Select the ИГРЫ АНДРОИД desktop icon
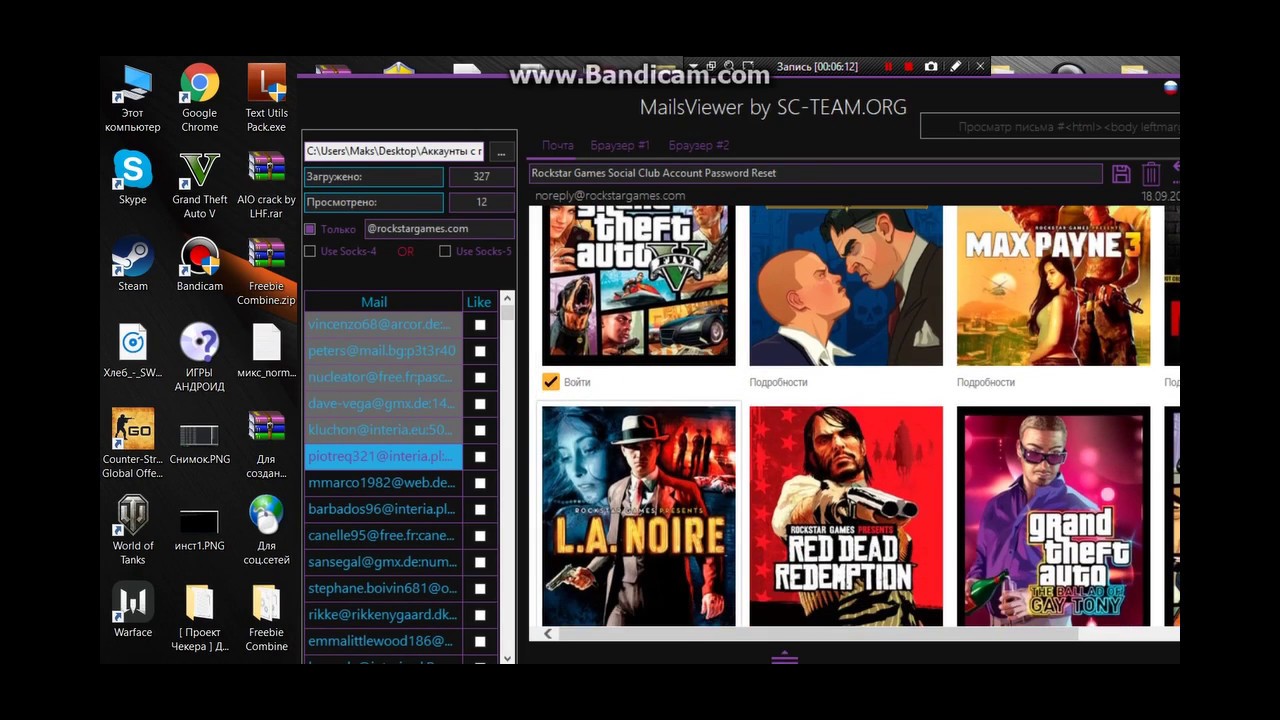 pyautogui.click(x=200, y=358)
